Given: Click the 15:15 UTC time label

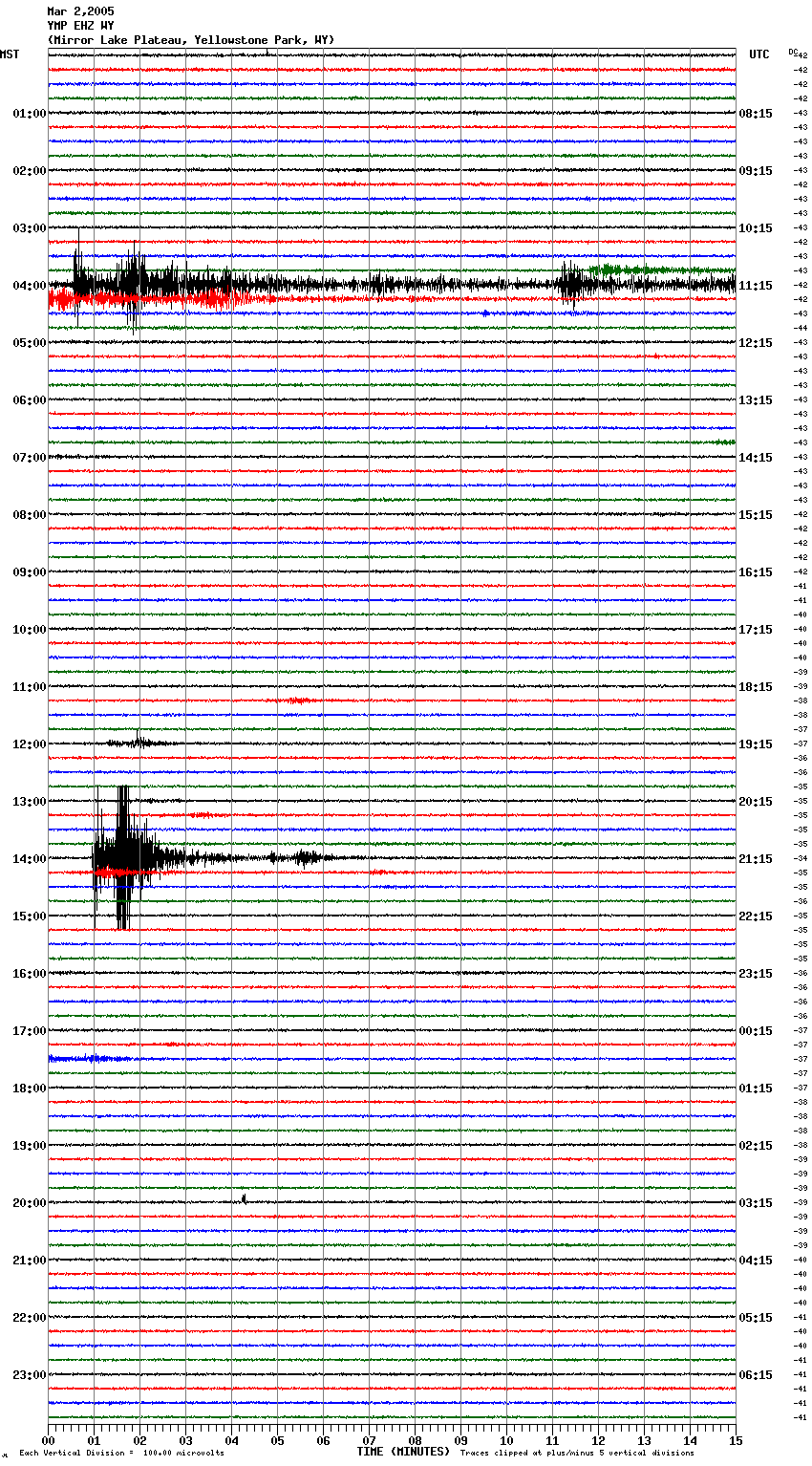Looking at the screenshot, I should [756, 515].
